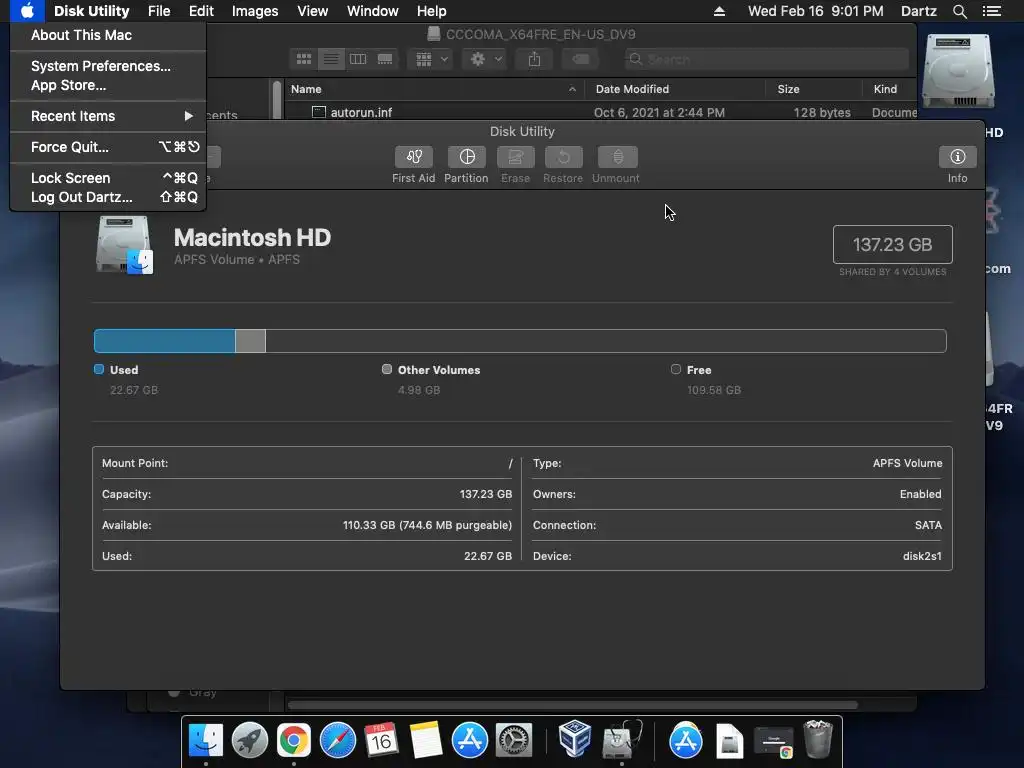Click Finder edit tags button
Image resolution: width=1024 pixels, height=768 pixels.
pyautogui.click(x=581, y=59)
